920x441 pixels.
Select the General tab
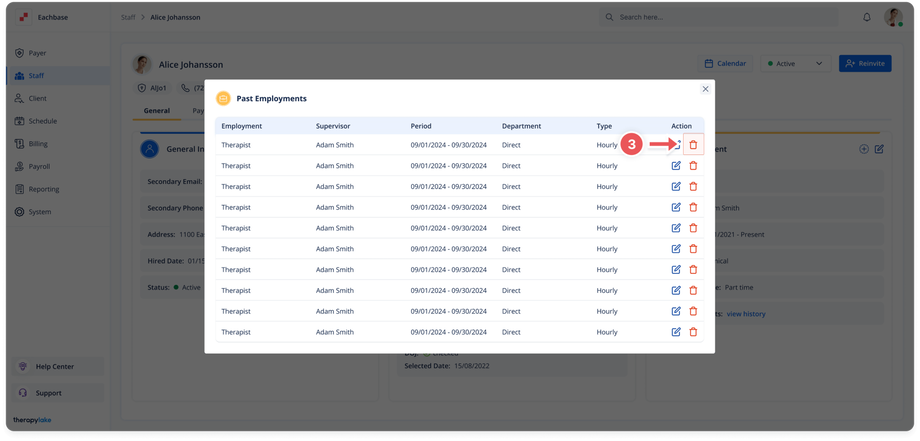(156, 111)
